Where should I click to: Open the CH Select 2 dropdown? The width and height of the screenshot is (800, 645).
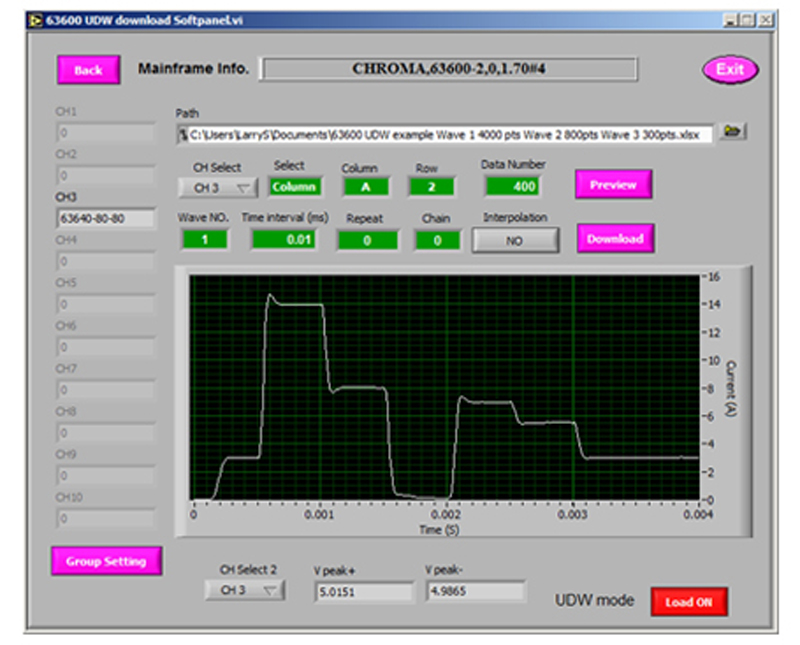[245, 590]
